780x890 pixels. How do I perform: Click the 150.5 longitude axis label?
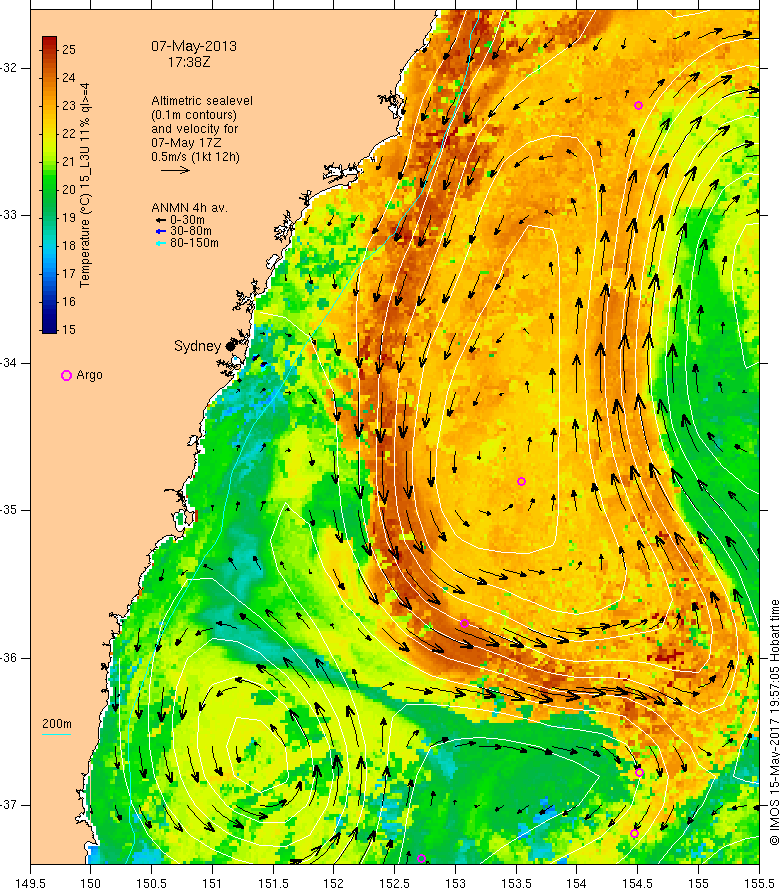click(152, 883)
